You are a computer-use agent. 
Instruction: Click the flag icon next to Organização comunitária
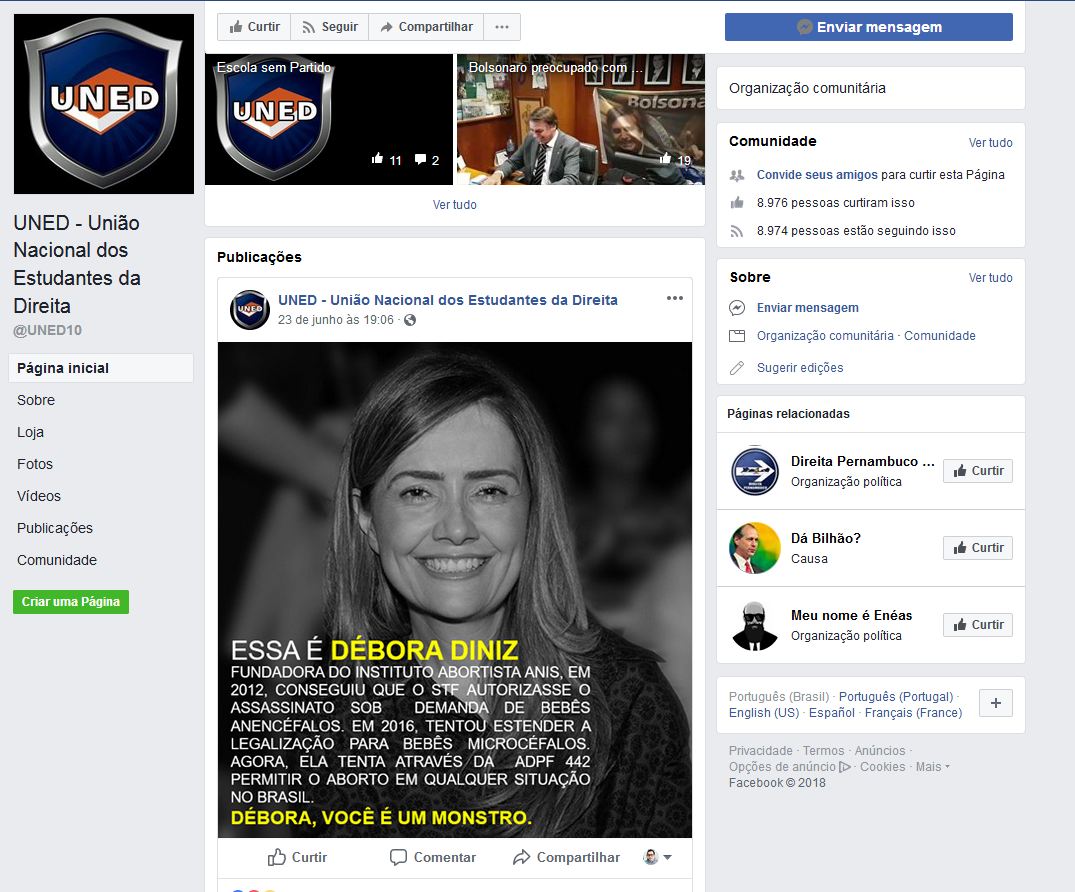(x=735, y=336)
